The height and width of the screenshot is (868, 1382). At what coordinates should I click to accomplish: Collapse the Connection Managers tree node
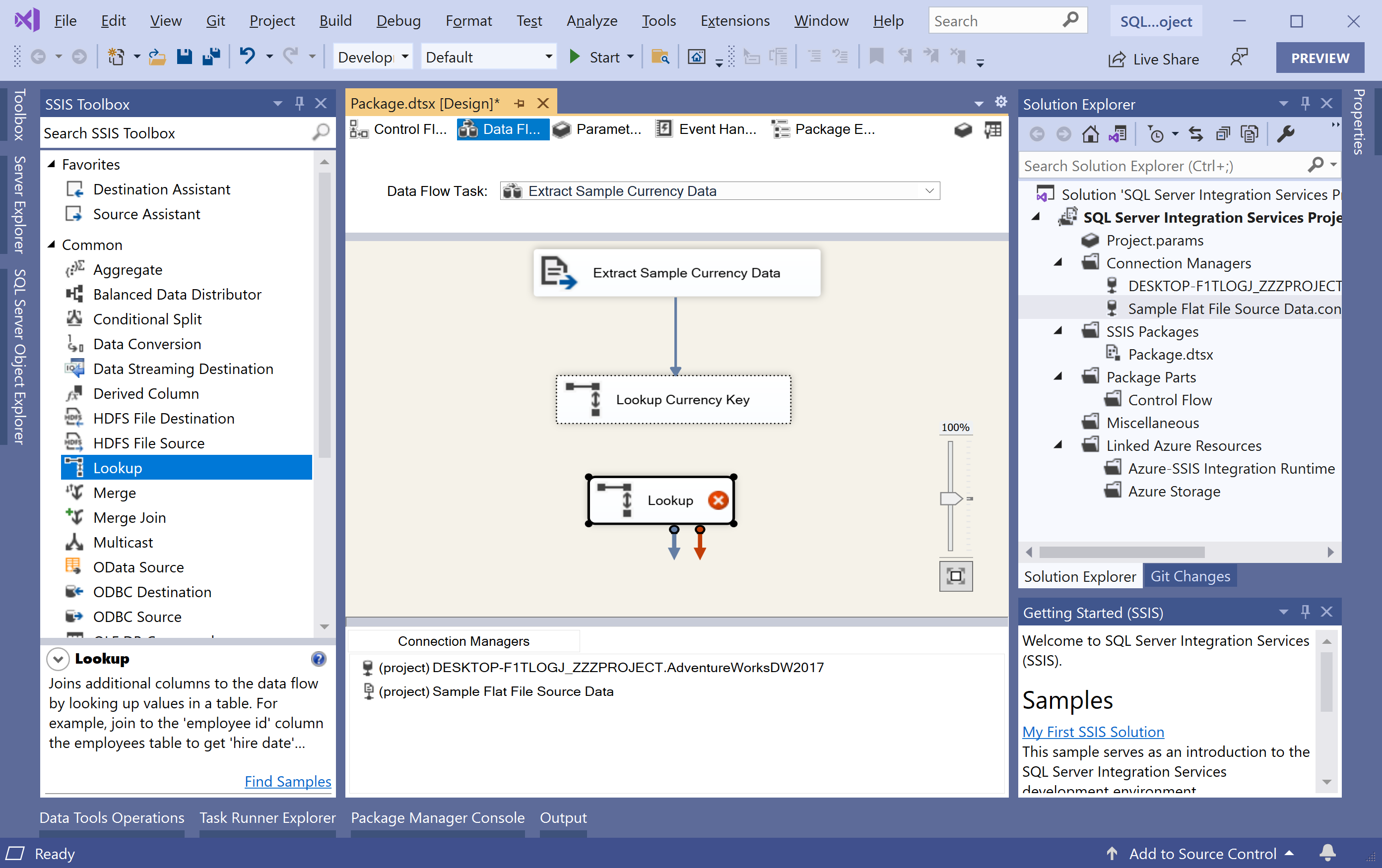coord(1058,263)
